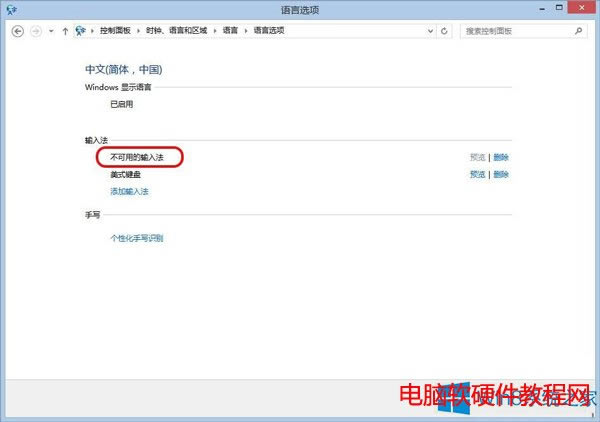Open the recent locations dropdown arrow

click(x=51, y=31)
